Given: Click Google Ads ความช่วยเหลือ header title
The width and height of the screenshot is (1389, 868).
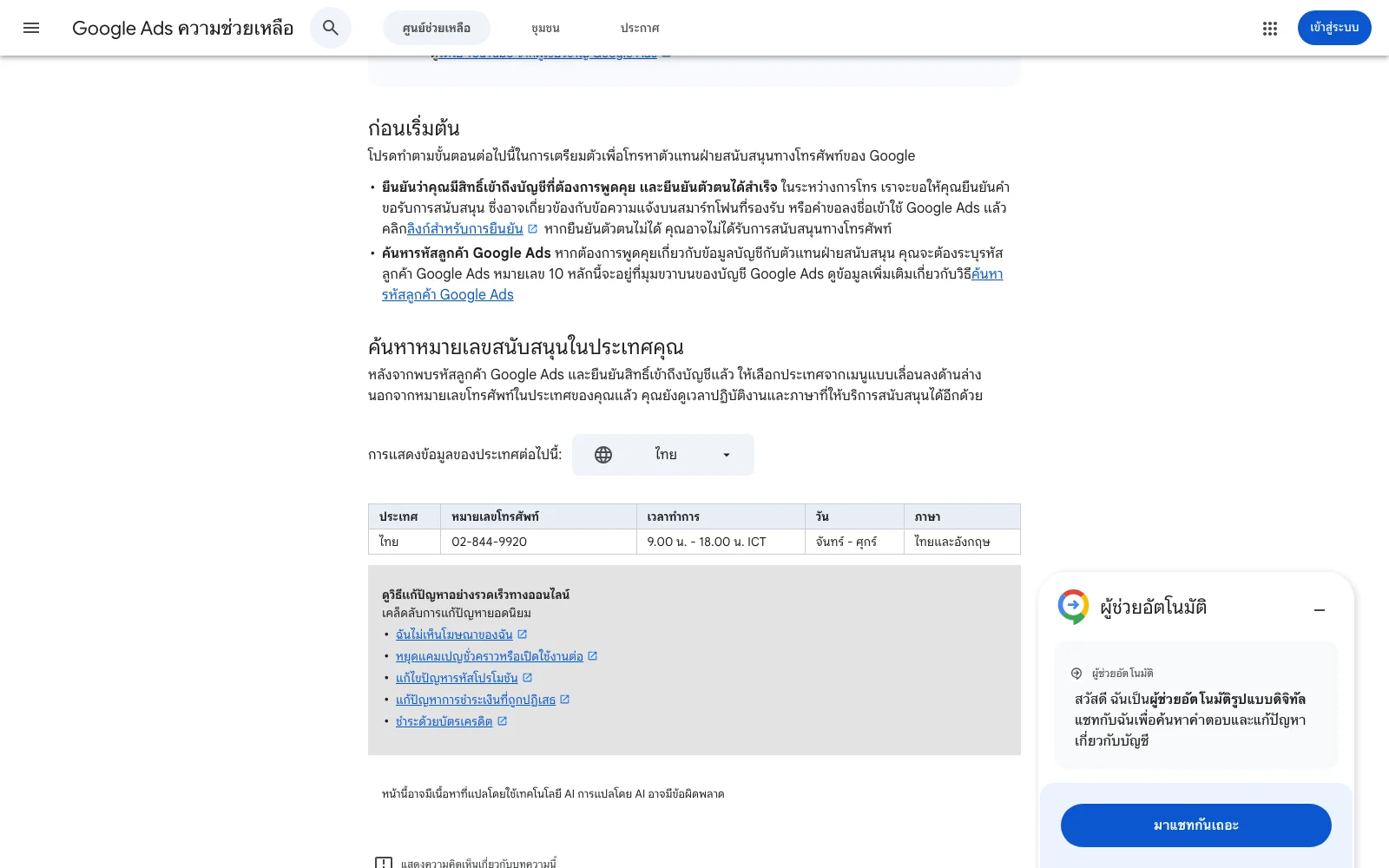Looking at the screenshot, I should [183, 28].
